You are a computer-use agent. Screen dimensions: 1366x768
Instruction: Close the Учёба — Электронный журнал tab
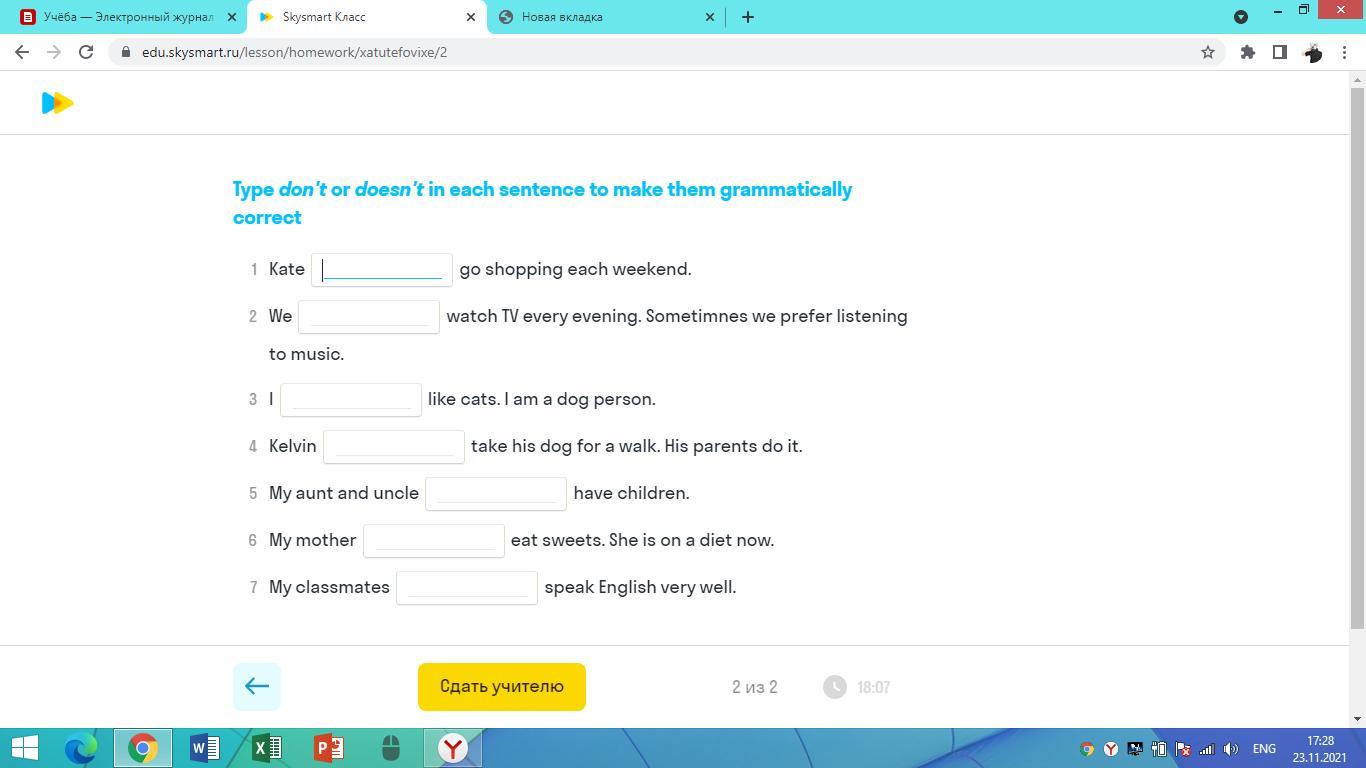231,17
